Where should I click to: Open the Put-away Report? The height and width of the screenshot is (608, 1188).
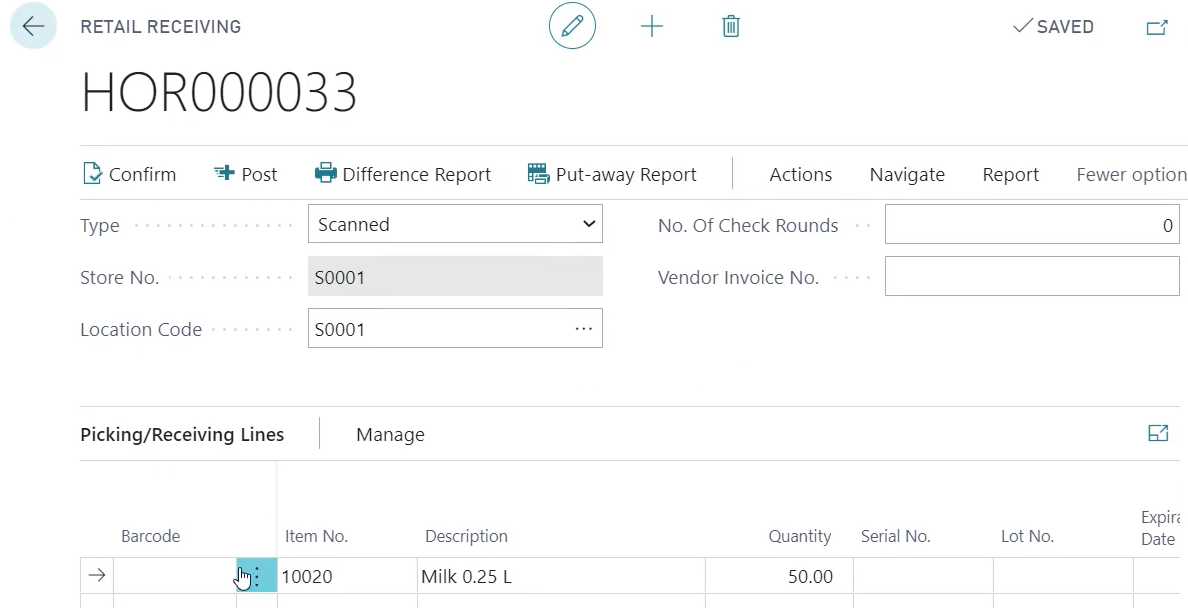pyautogui.click(x=612, y=174)
